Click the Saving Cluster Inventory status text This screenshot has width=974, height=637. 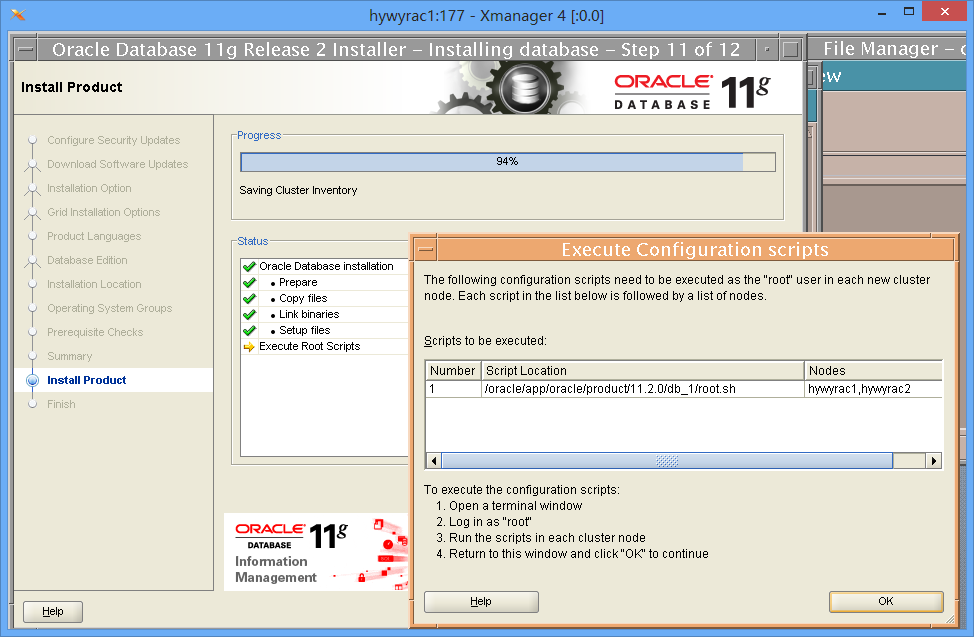298,190
